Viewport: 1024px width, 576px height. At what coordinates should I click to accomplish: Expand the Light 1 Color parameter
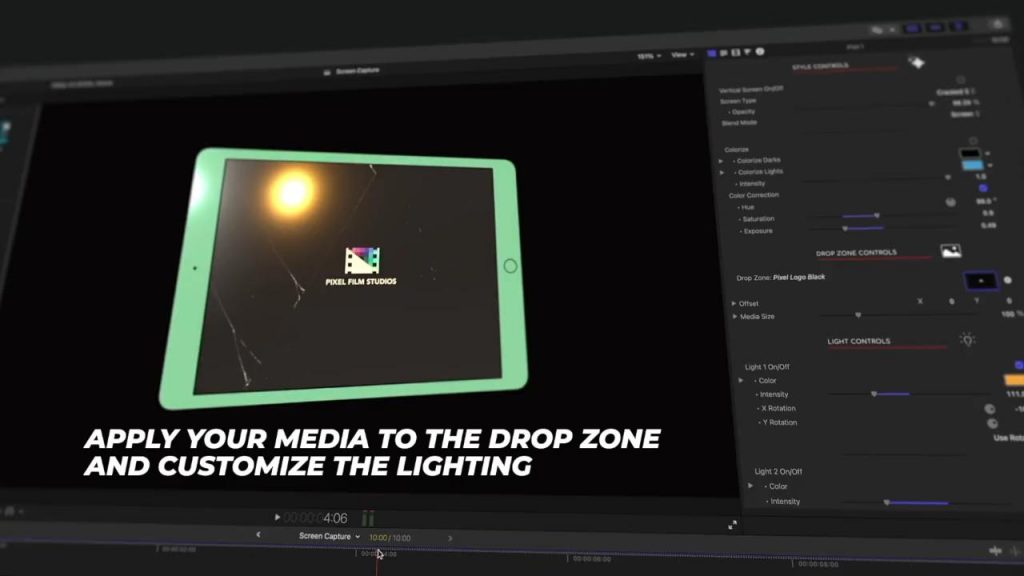(741, 381)
